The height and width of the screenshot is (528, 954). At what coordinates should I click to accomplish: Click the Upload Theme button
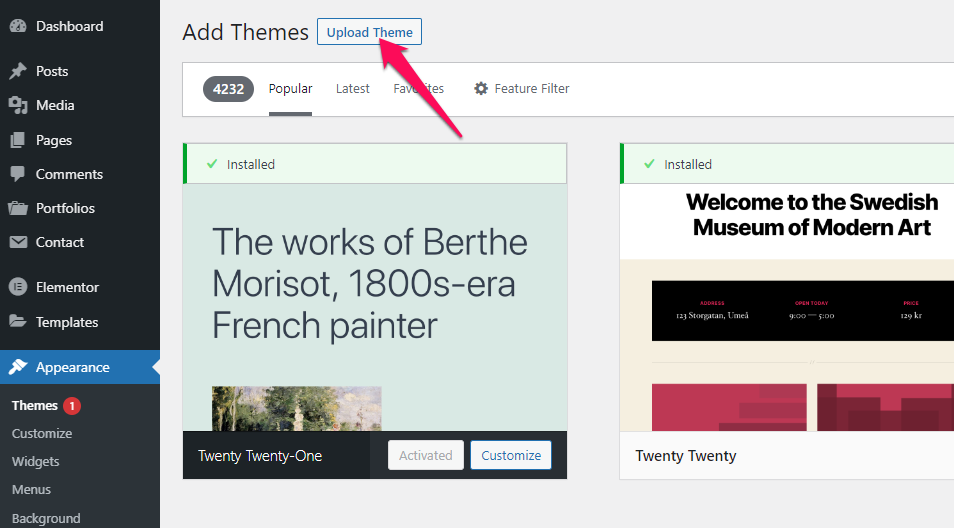[x=369, y=32]
